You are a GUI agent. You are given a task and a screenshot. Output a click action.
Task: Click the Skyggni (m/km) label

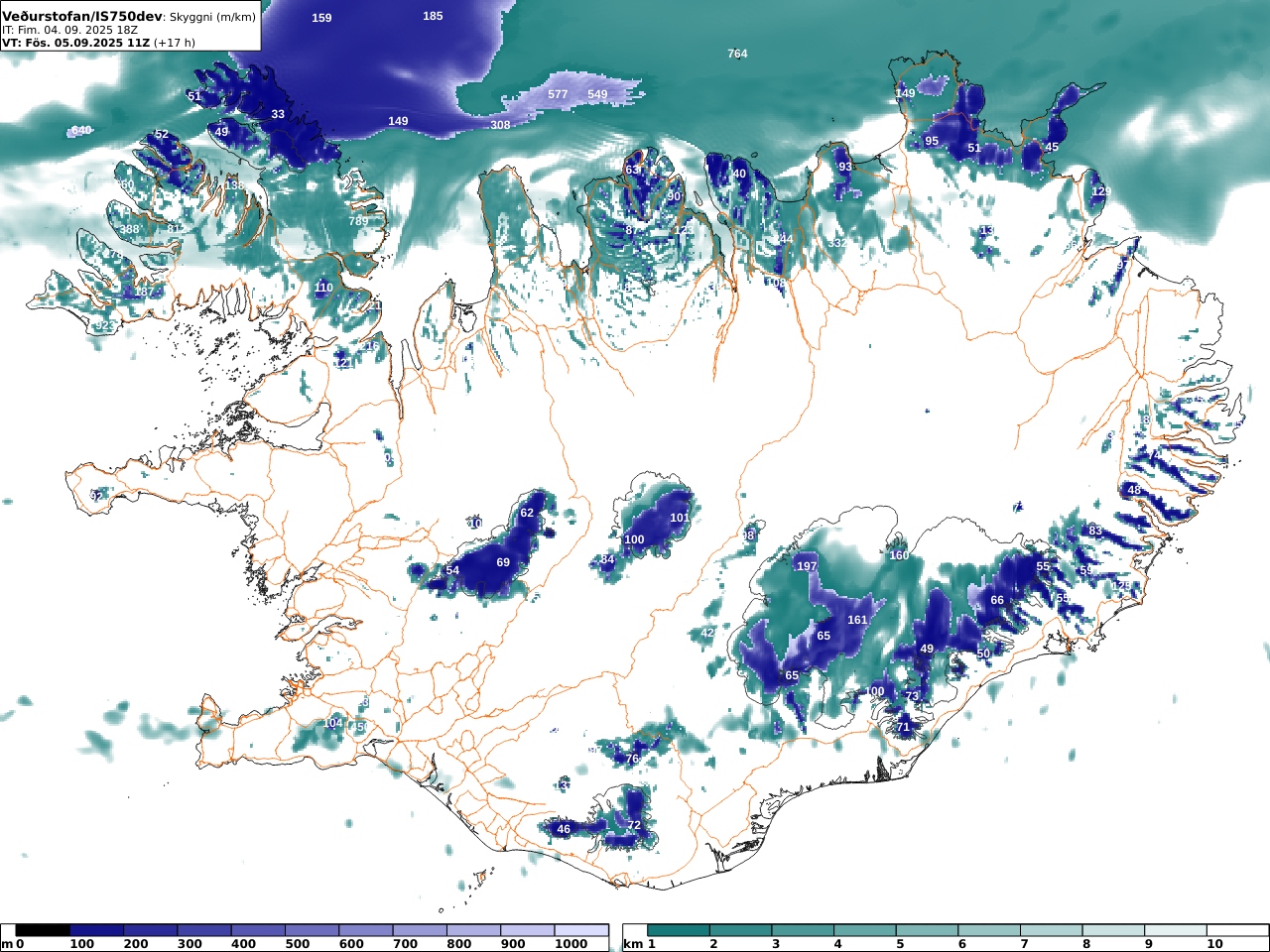tap(212, 17)
